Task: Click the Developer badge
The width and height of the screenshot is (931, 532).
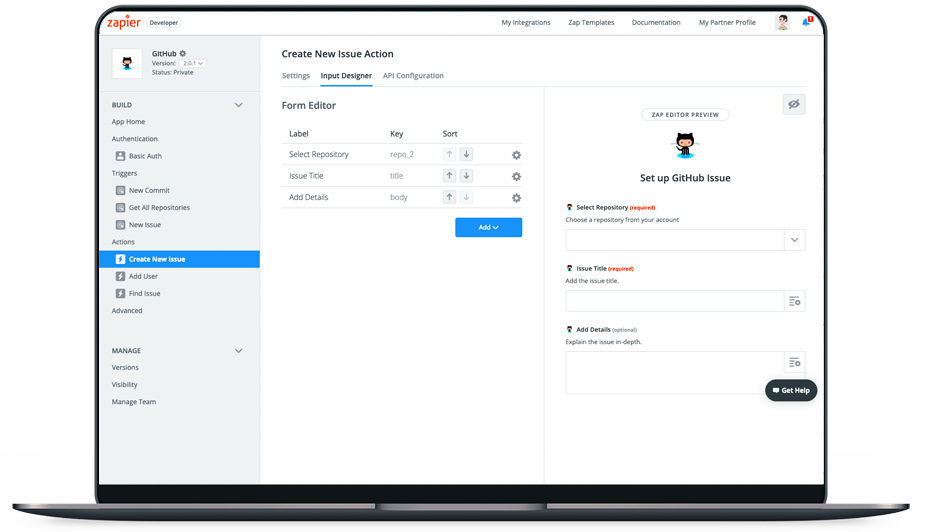Action: (164, 23)
